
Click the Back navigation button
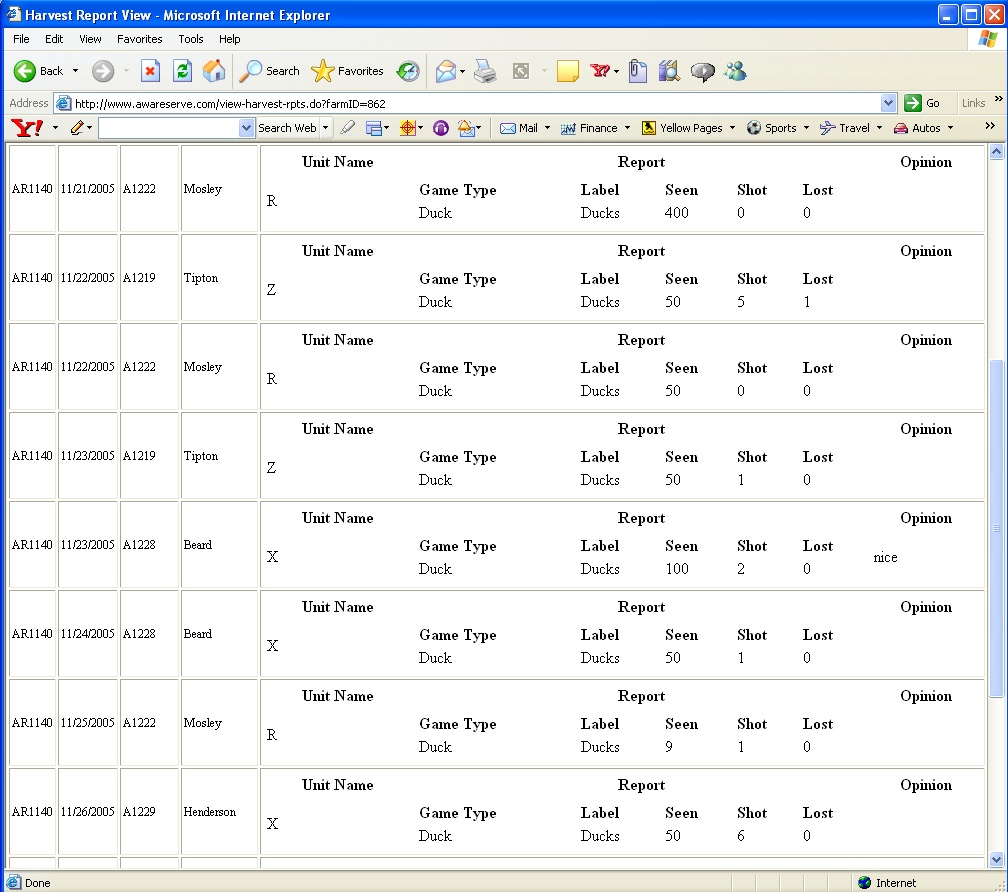38,71
